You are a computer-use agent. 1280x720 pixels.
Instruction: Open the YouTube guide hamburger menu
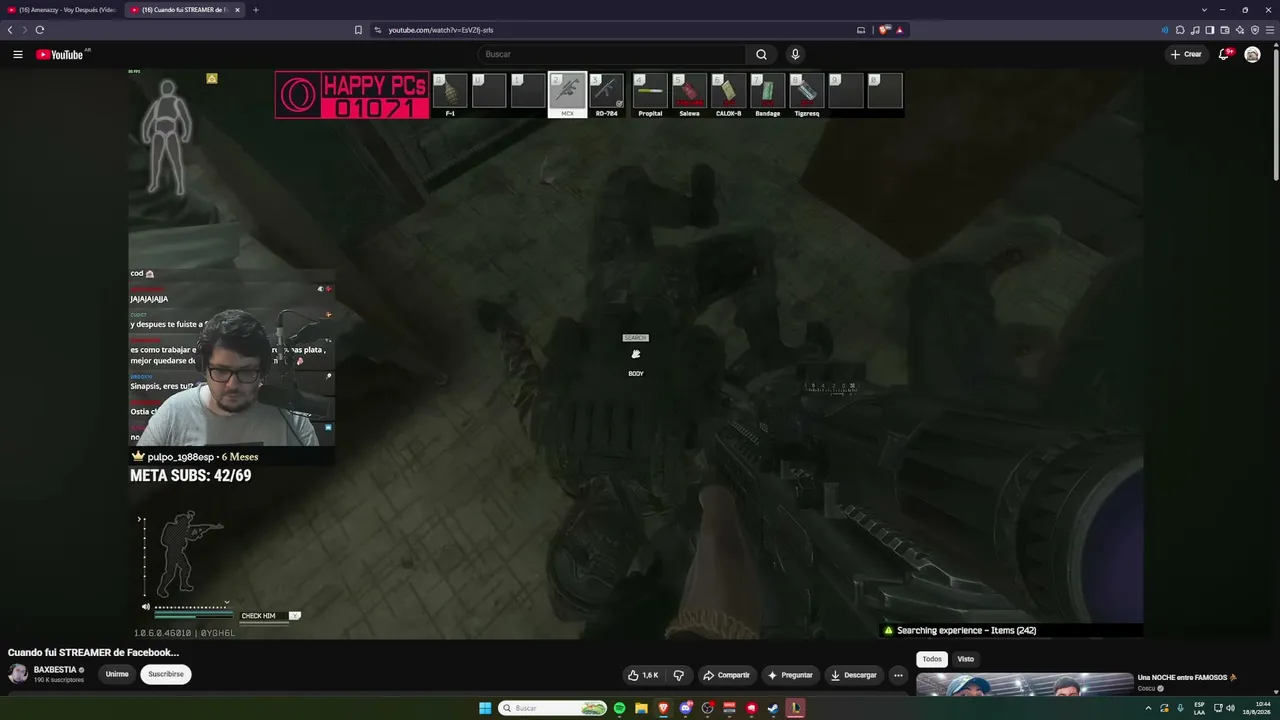click(x=18, y=54)
